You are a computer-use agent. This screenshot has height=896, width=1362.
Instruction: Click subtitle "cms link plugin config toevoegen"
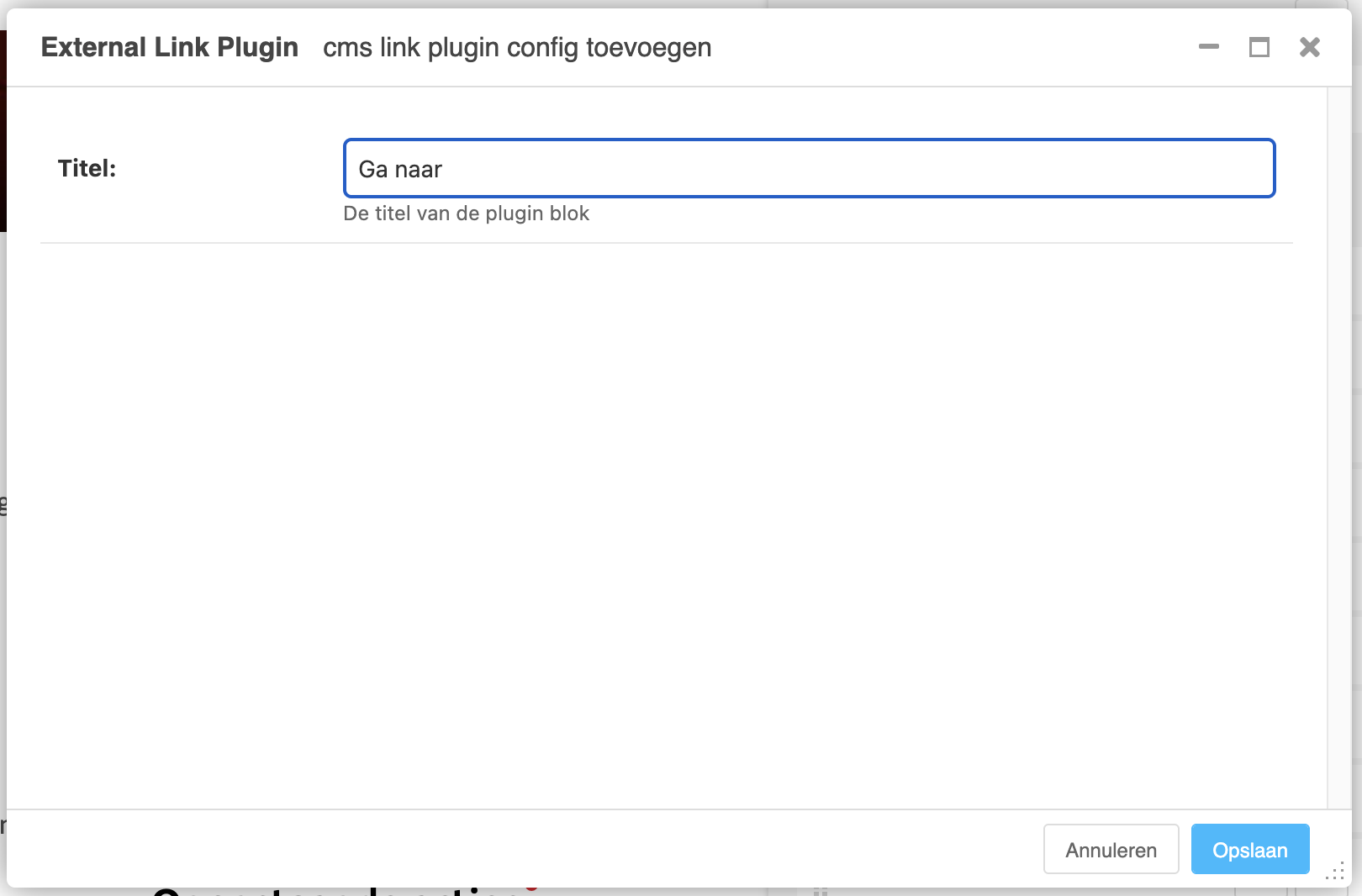(516, 48)
